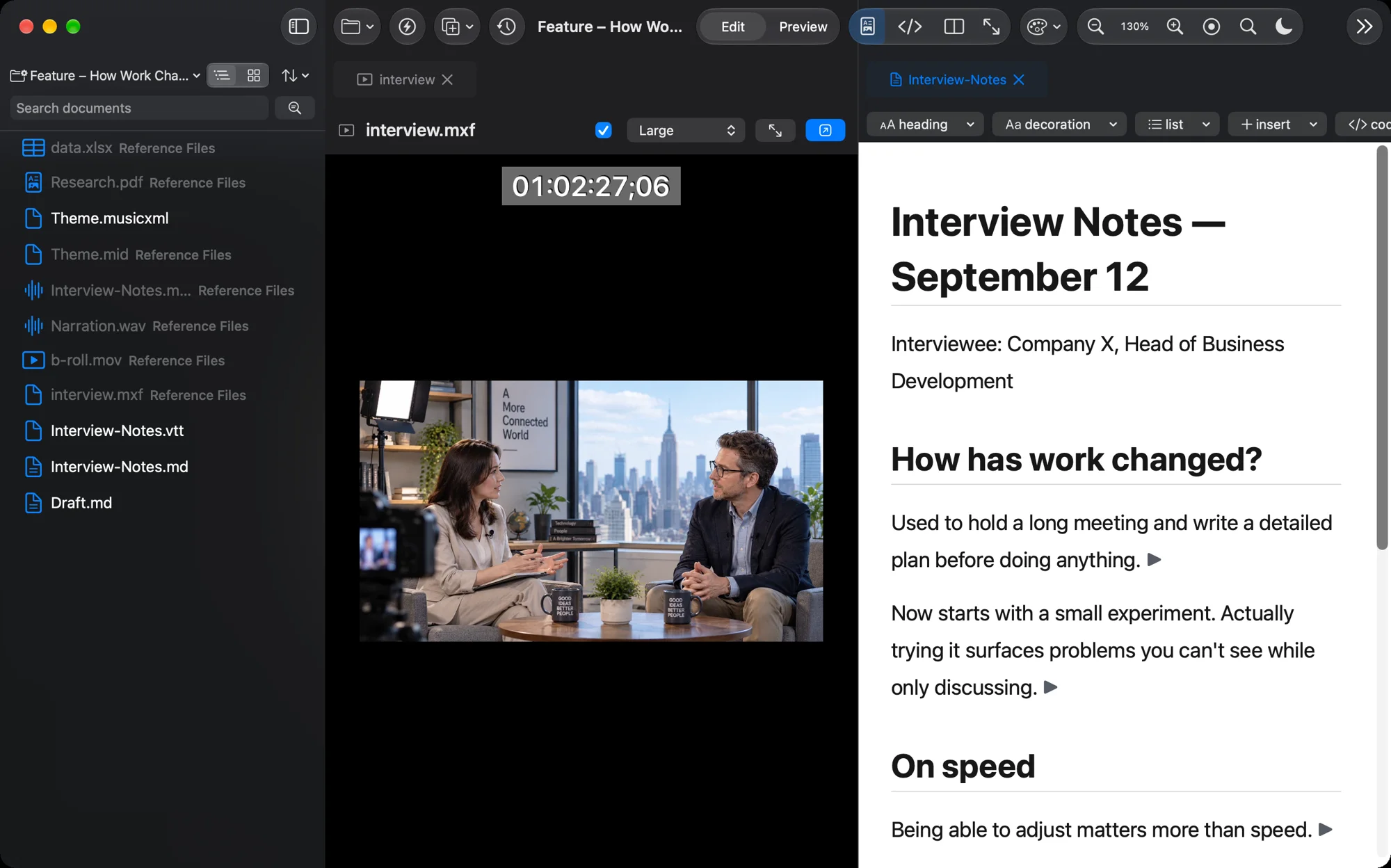Screen dimensions: 1391x868
Task: Click play marker after 'before doing anything'
Action: (1155, 560)
